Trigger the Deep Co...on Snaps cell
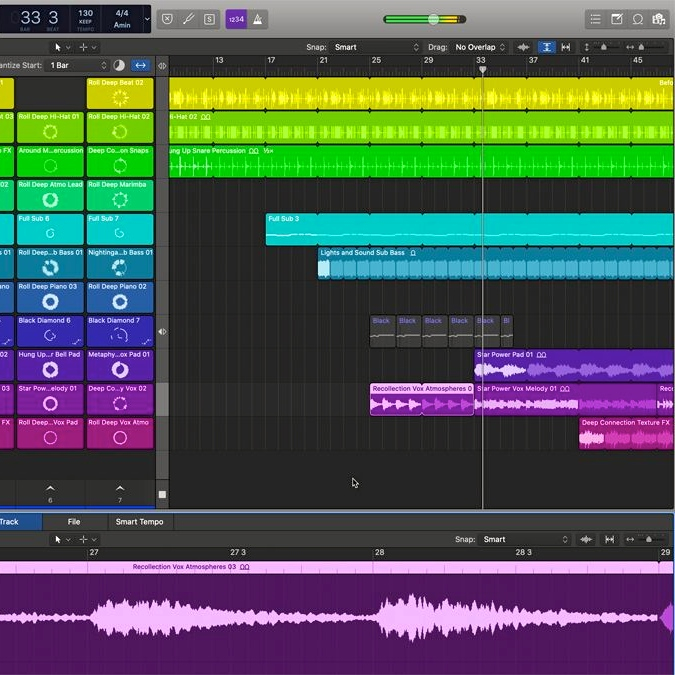 (x=120, y=161)
